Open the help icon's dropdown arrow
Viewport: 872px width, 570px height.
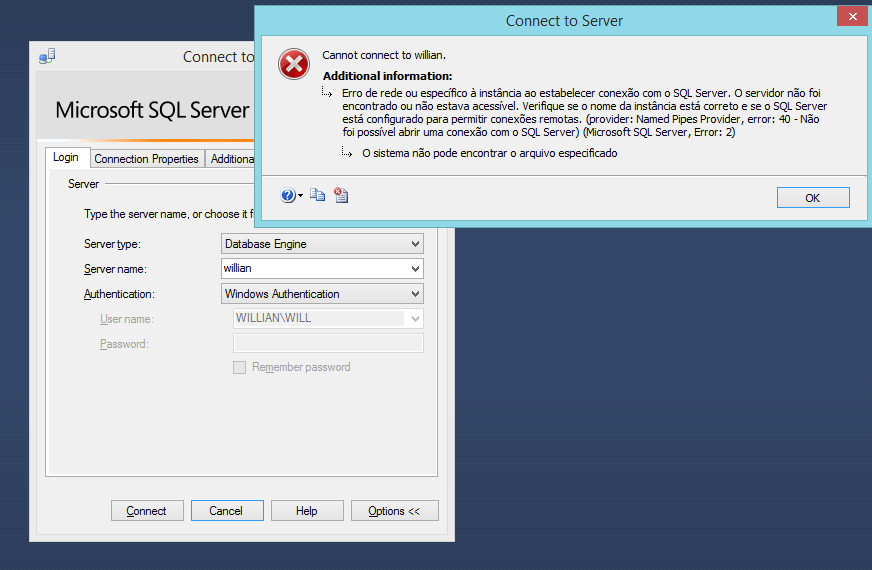[300, 196]
